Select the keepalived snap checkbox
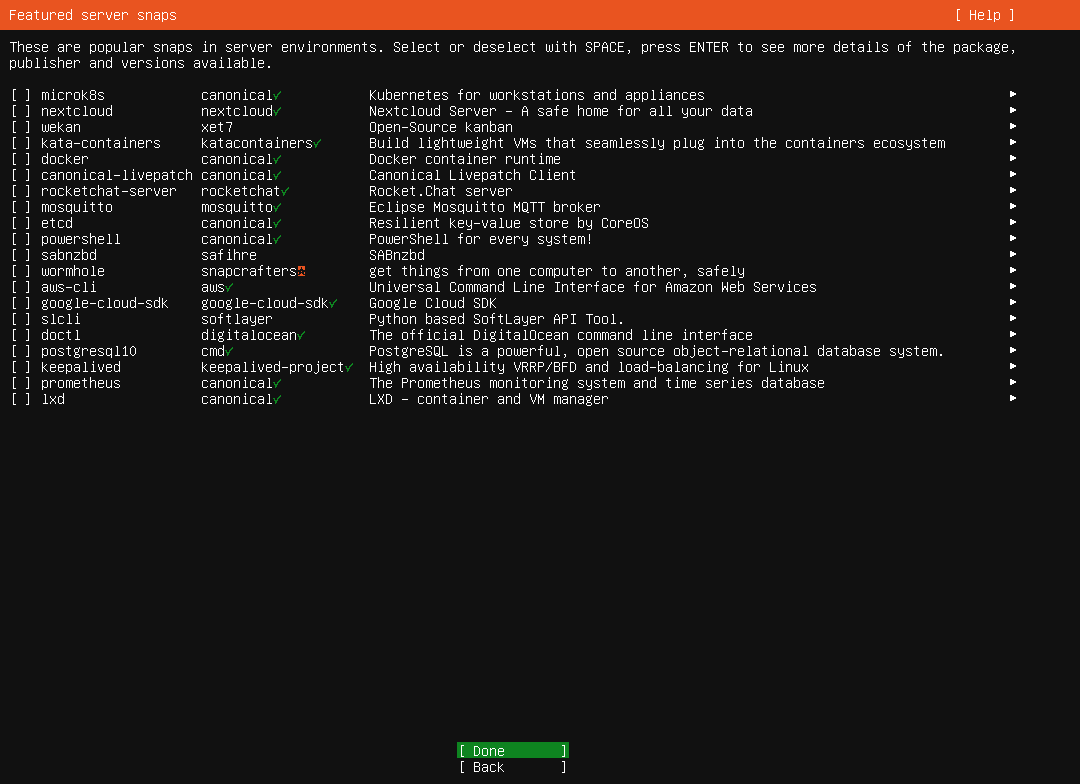Viewport: 1080px width, 784px height. tap(21, 367)
